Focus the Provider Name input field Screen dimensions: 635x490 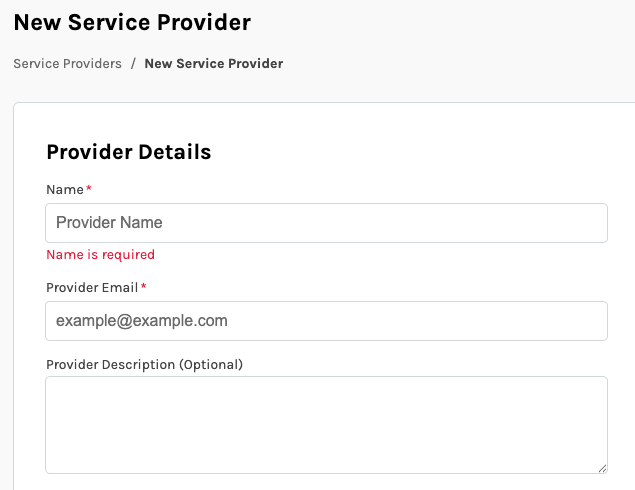click(326, 223)
